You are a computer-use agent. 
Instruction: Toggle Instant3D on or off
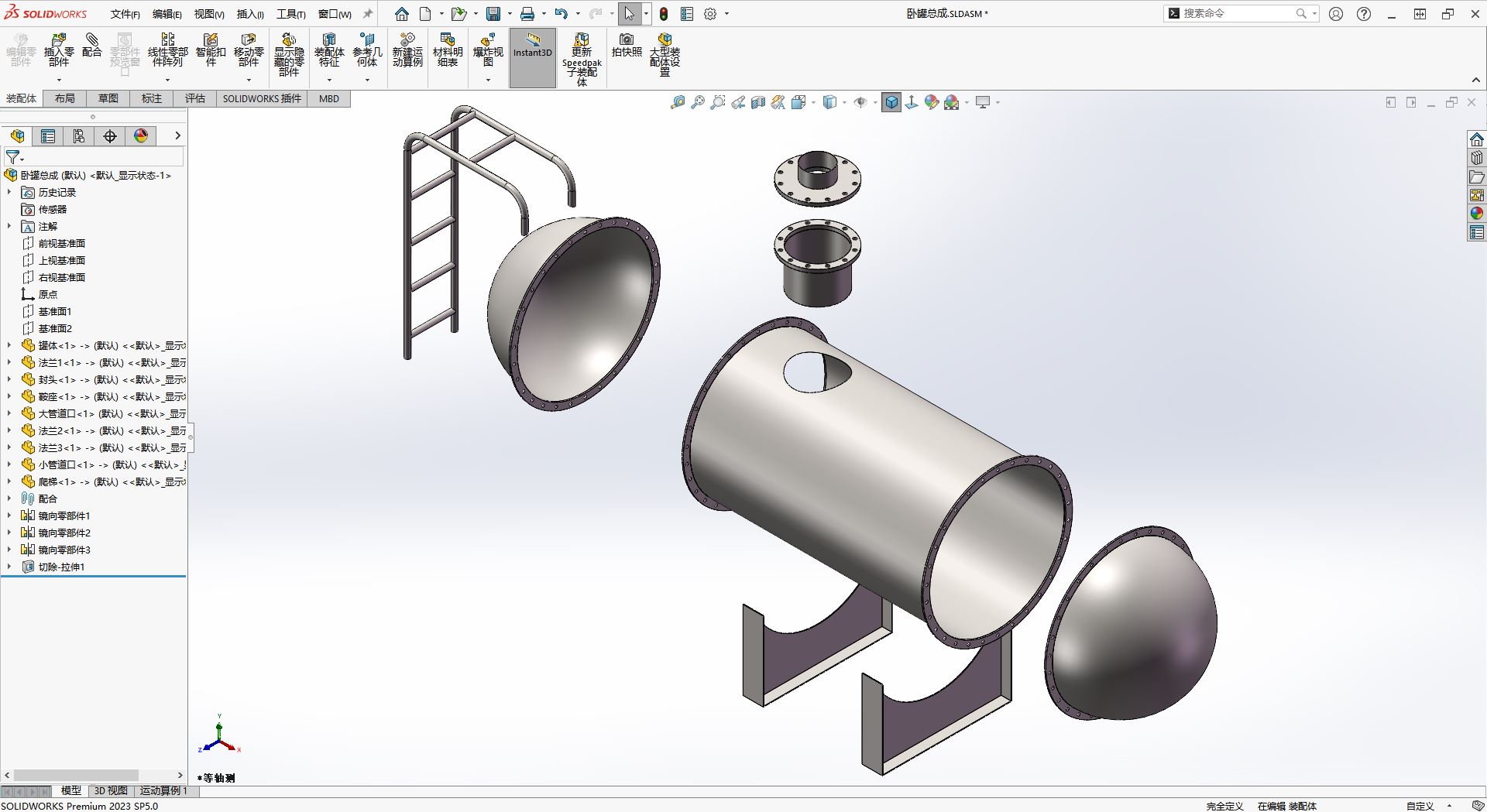(x=533, y=58)
